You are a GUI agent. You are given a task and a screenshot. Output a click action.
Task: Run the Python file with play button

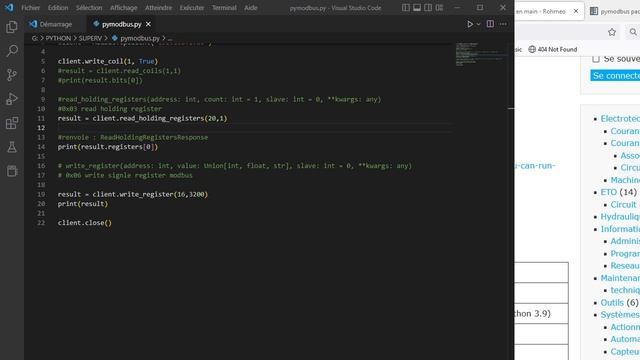(x=470, y=24)
